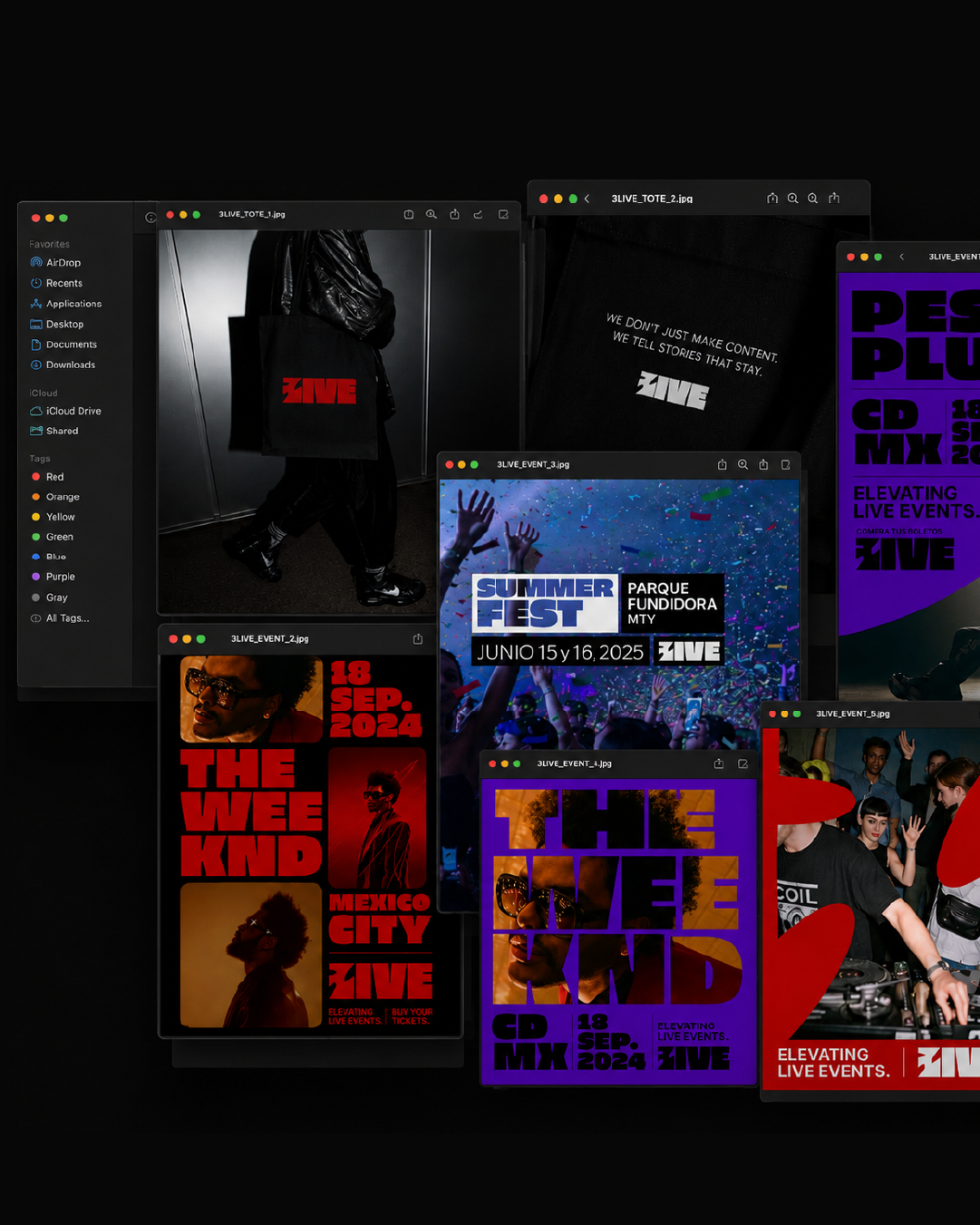Click the rightmost share icon in 3LIVE_TOTE_2
This screenshot has width=980, height=1225.
(x=834, y=199)
